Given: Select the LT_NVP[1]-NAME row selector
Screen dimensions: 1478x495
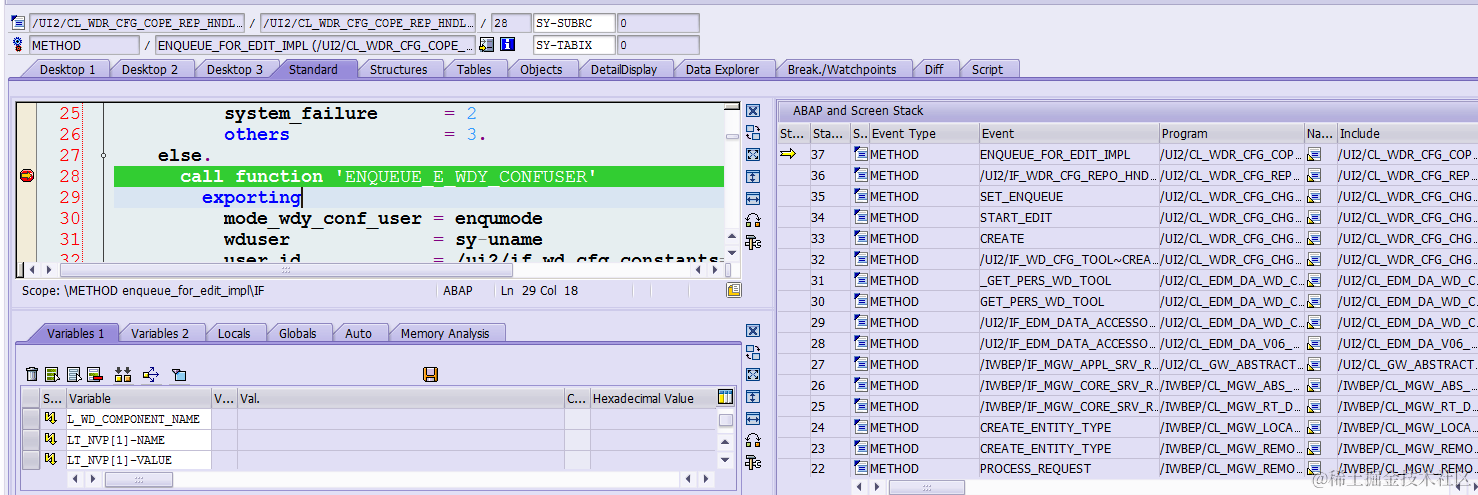Looking at the screenshot, I should (x=31, y=440).
